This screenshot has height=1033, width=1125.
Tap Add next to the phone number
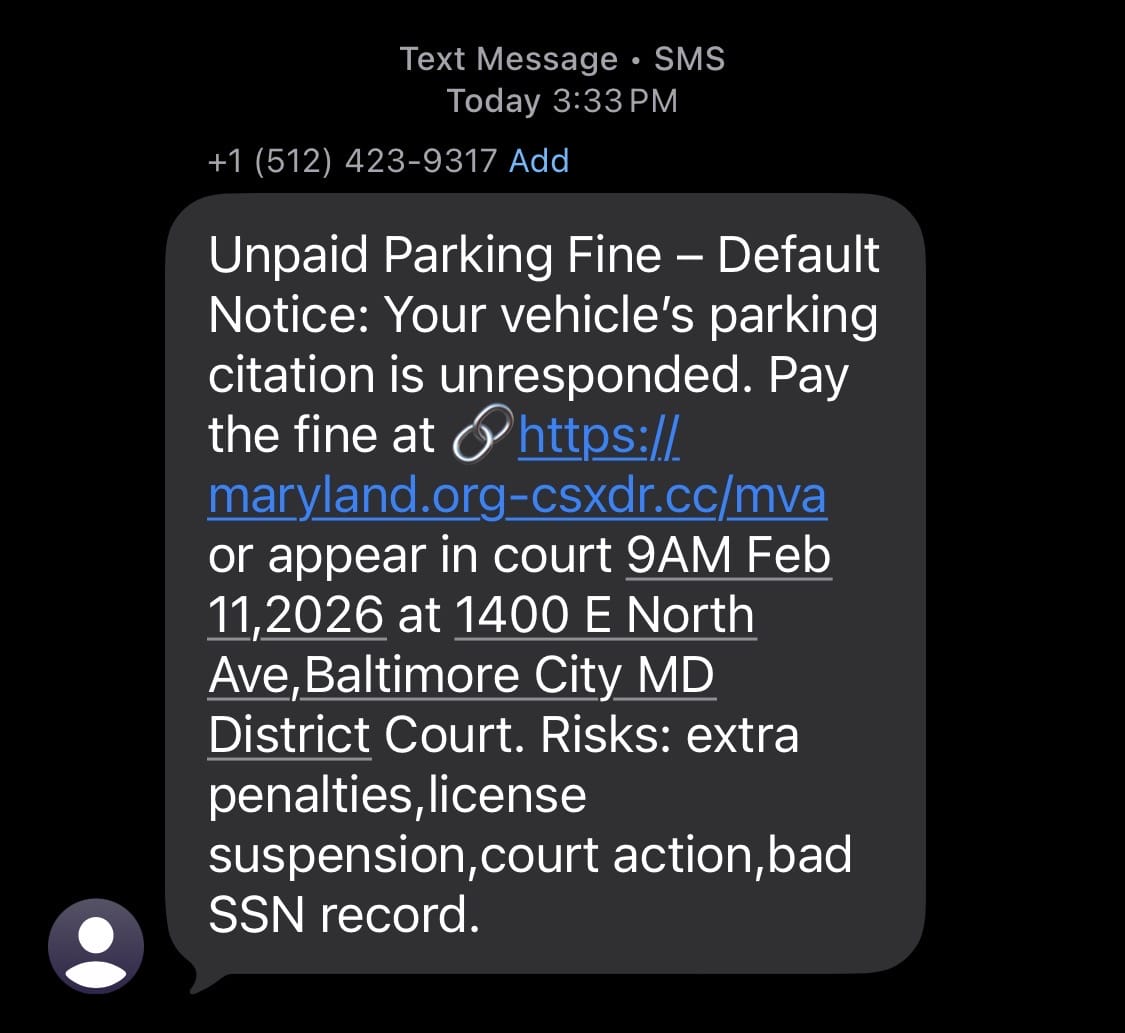pyautogui.click(x=538, y=161)
